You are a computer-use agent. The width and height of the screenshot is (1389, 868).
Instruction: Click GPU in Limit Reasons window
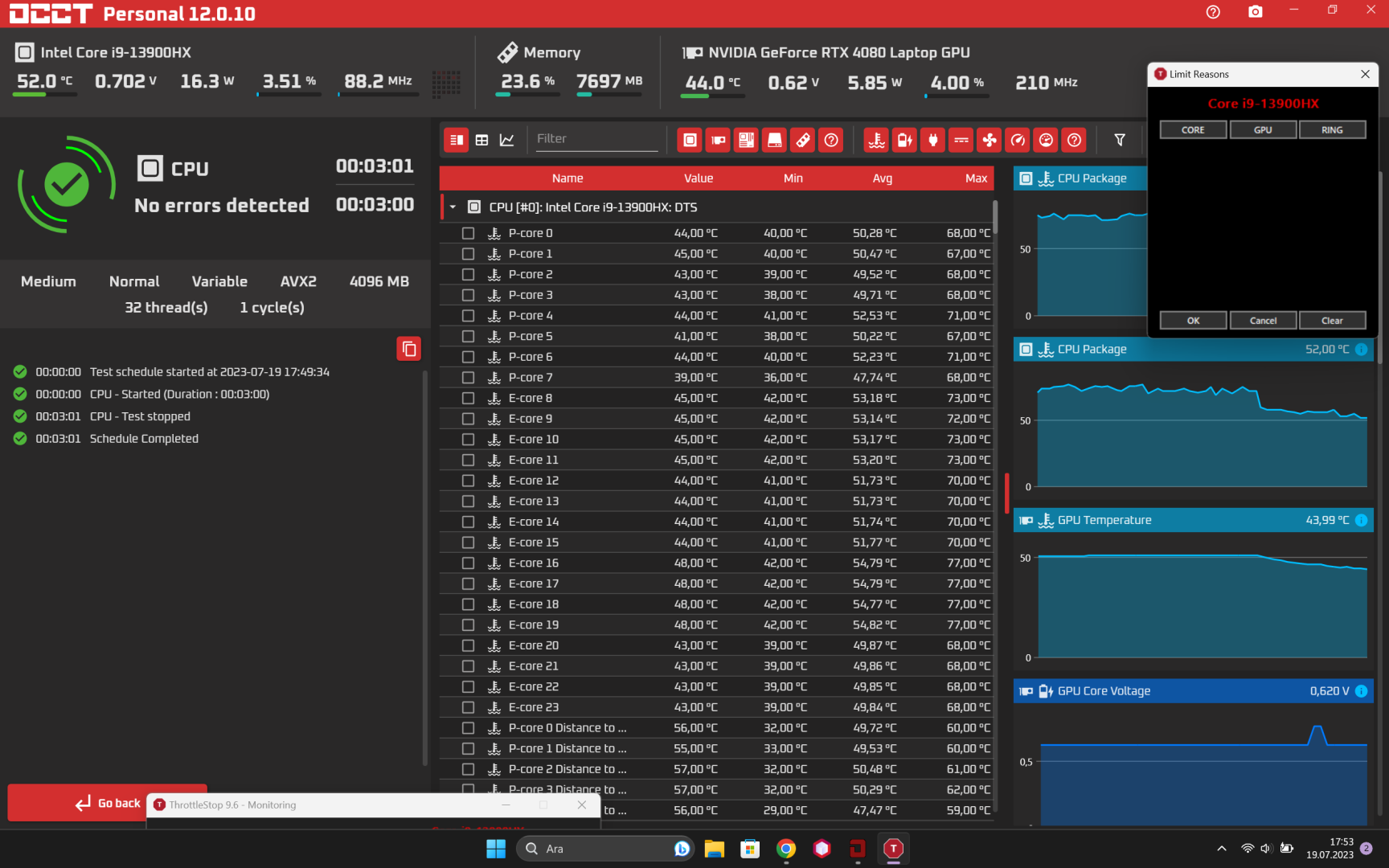pyautogui.click(x=1263, y=129)
